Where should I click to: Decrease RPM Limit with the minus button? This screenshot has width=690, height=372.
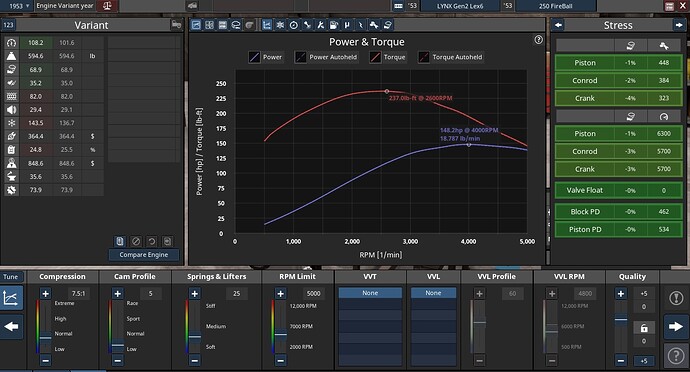280,361
